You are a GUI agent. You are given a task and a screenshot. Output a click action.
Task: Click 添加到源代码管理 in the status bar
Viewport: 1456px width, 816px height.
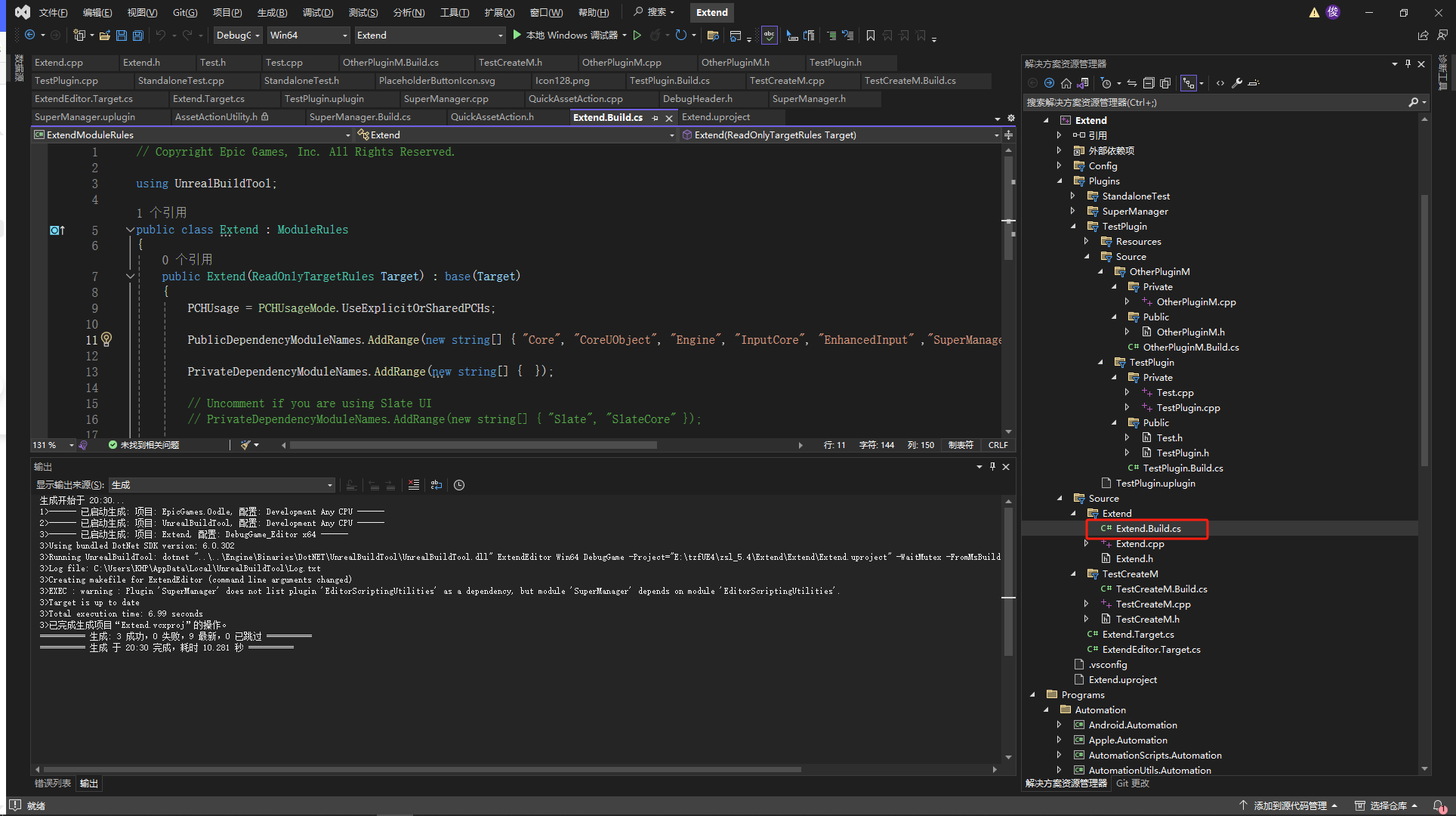1289,806
